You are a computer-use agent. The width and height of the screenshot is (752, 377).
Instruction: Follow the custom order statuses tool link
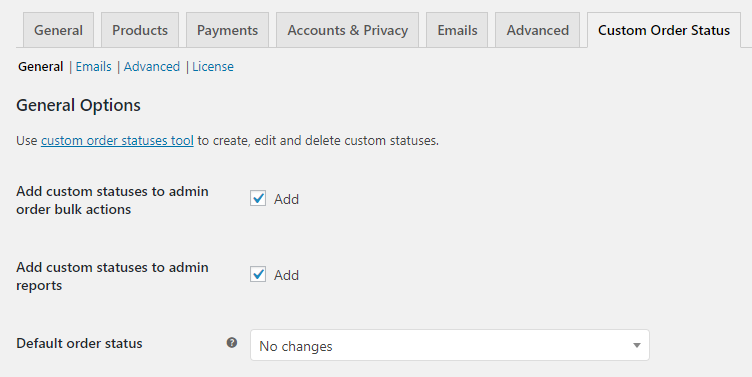tap(118, 141)
